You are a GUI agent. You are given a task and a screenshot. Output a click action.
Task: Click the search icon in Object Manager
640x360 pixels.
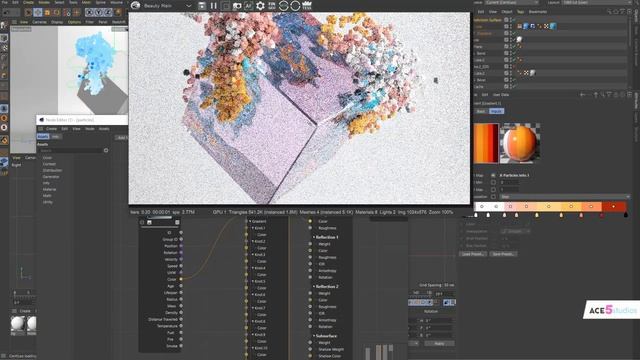(x=609, y=12)
